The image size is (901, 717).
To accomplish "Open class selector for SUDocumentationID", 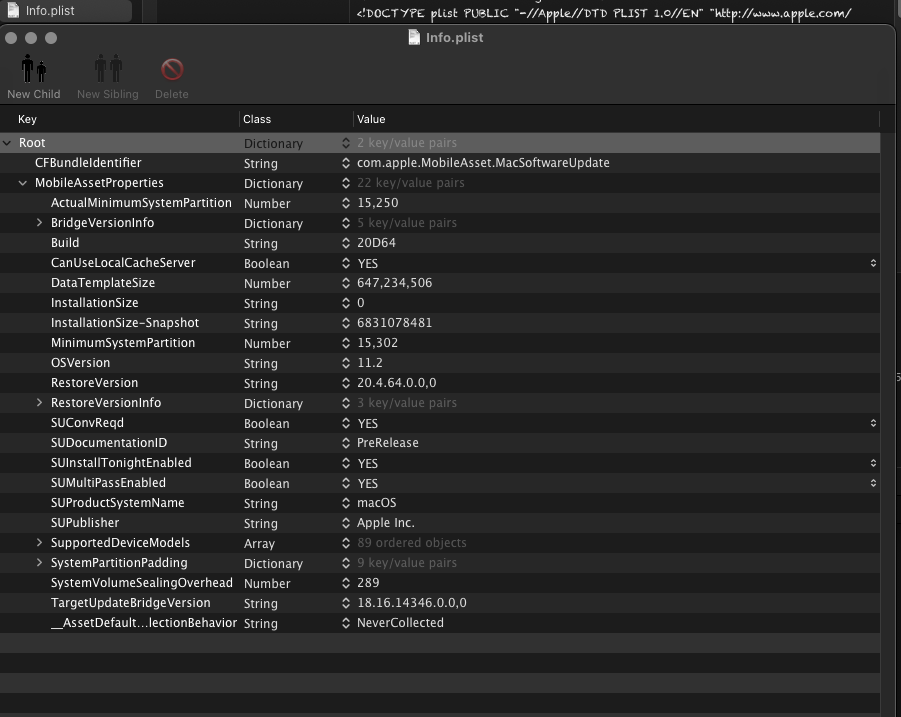I will (345, 443).
